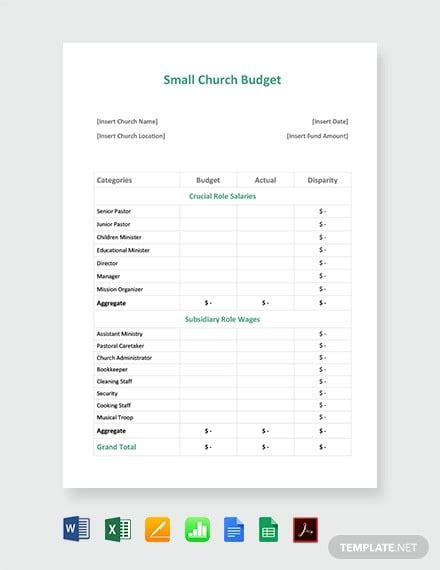The height and width of the screenshot is (570, 440).
Task: Open the Template.net logo link
Action: point(378,547)
